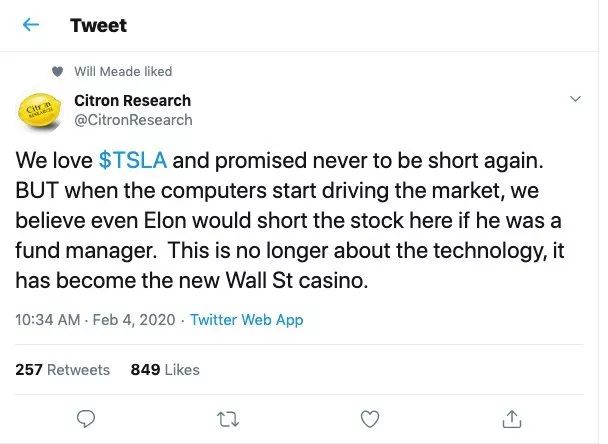Open the Twitter Web App source link
Screen dimensions: 608x444
click(246, 320)
